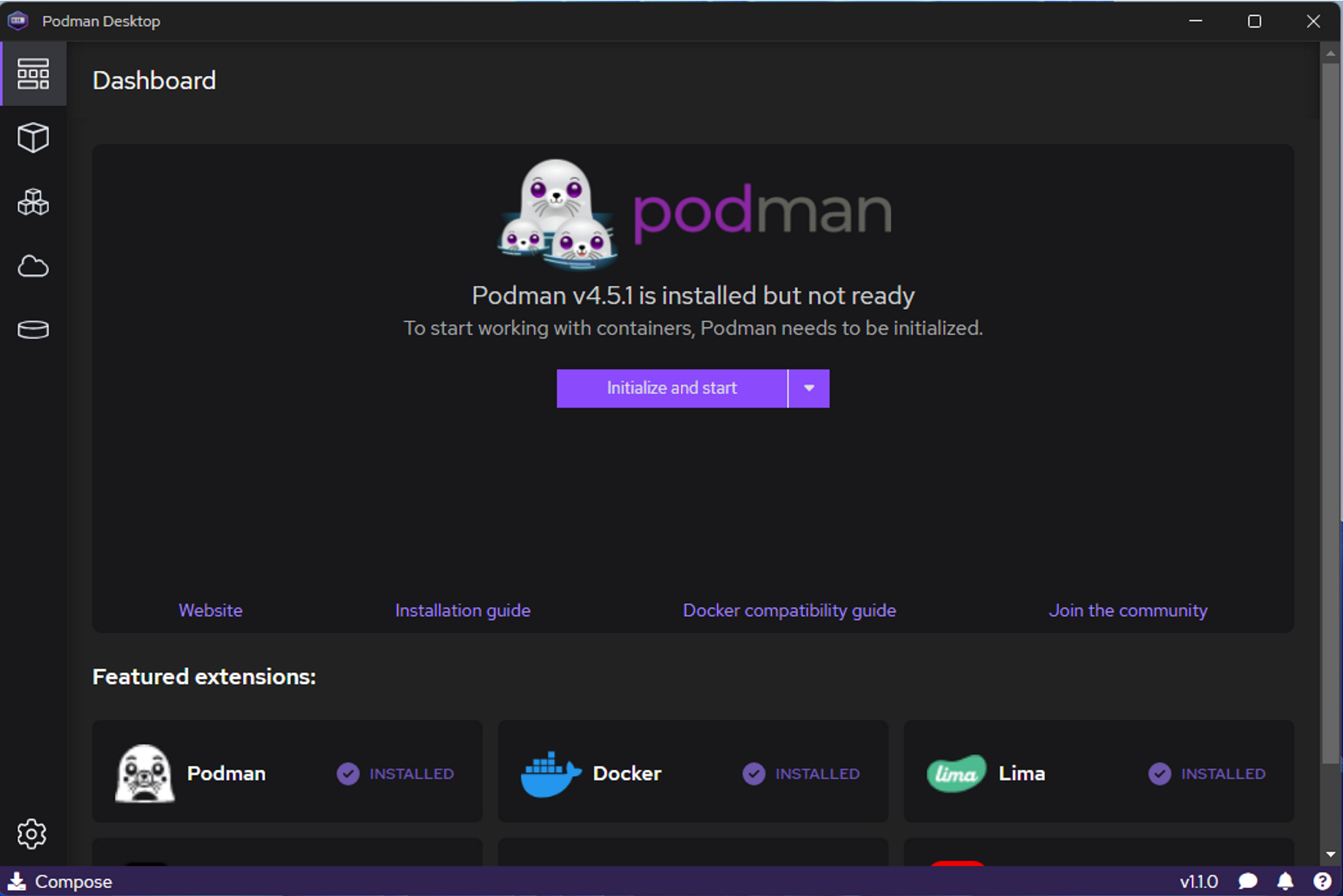Image resolution: width=1343 pixels, height=896 pixels.
Task: Click the vertical scrollbar thumb
Action: (1331, 413)
